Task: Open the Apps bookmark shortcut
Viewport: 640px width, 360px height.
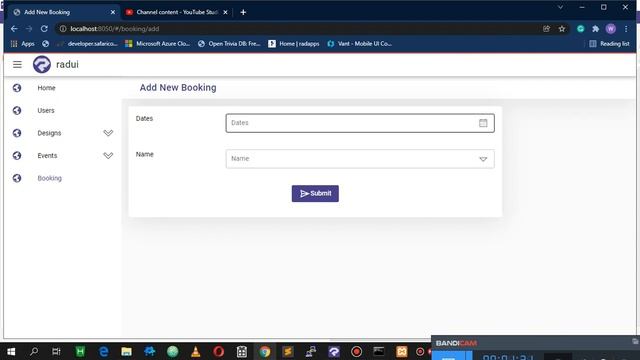Action: point(23,44)
